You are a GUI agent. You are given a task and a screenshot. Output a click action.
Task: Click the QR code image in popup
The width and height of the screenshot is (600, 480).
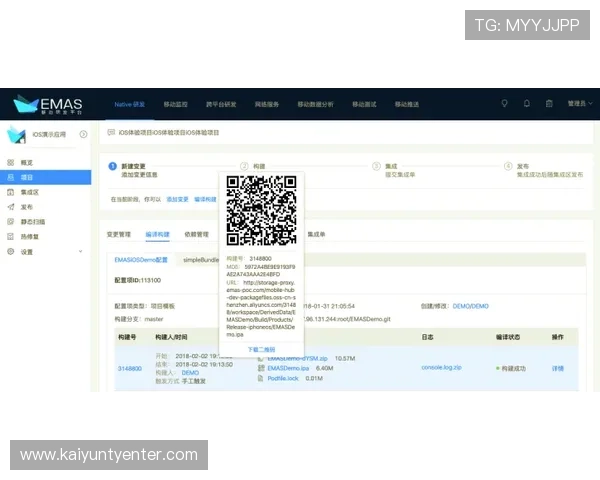261,211
